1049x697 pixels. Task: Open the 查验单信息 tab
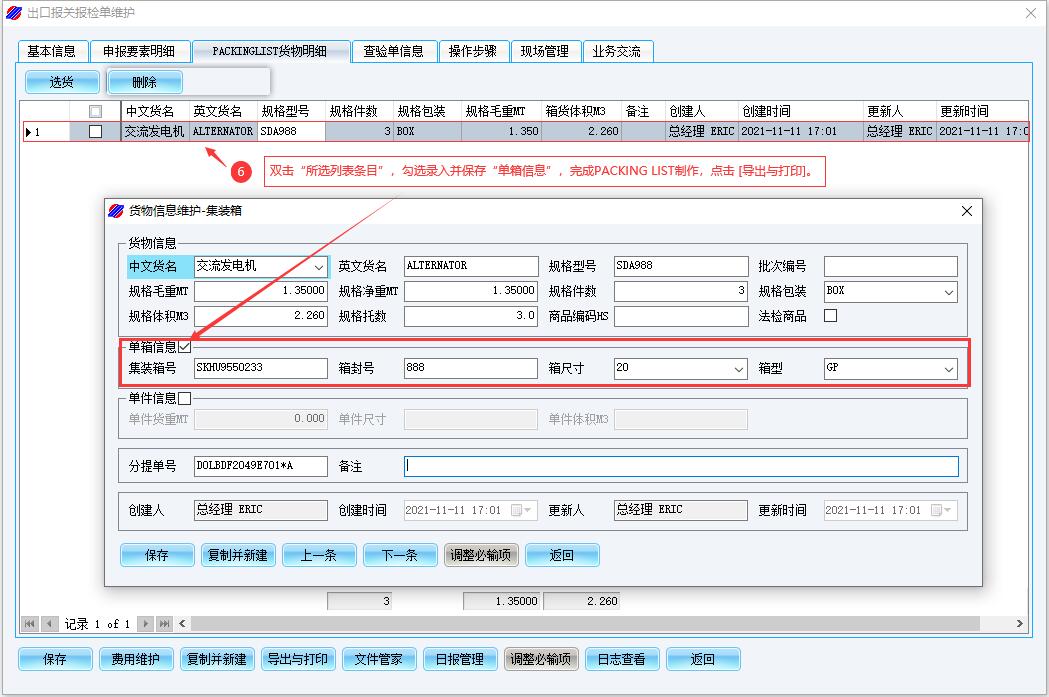click(393, 51)
